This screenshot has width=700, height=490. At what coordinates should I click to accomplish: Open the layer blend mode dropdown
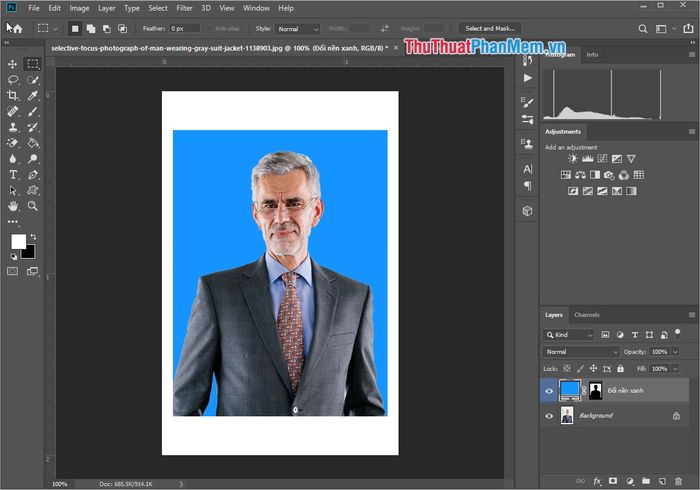point(581,352)
